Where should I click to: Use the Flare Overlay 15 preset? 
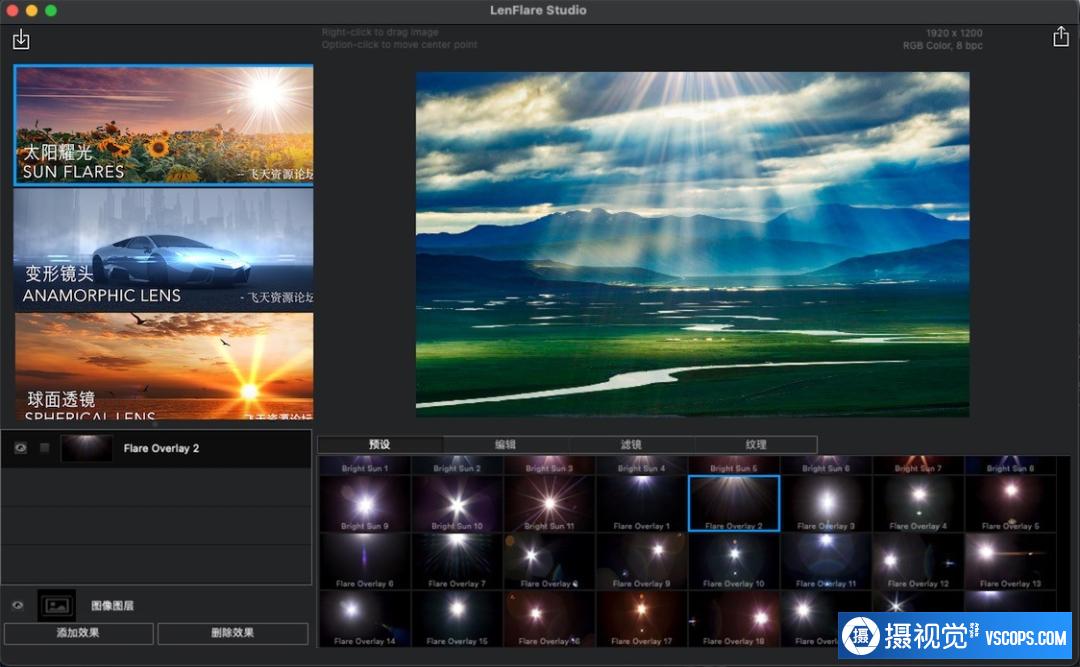(457, 619)
